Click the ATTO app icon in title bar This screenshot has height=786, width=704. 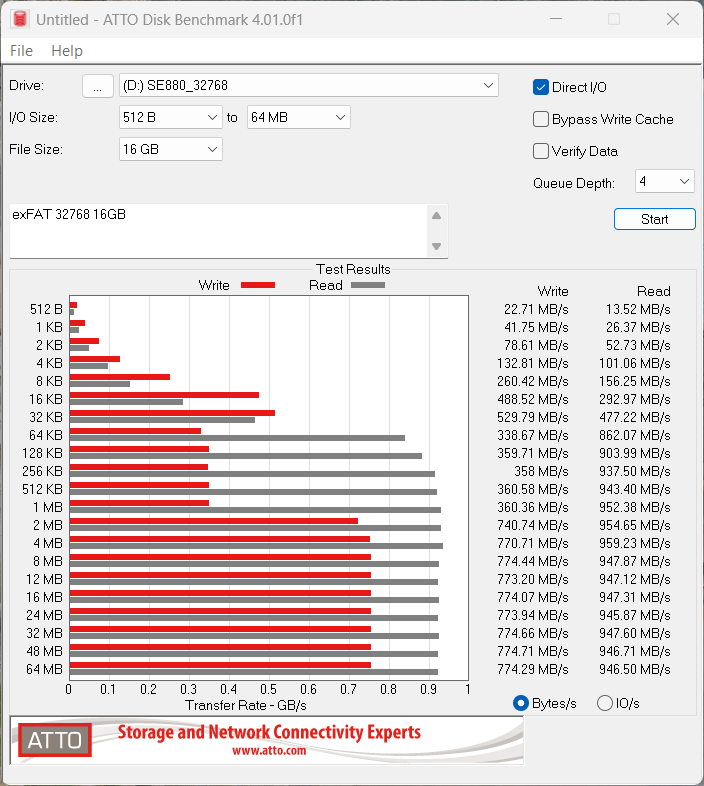20,19
